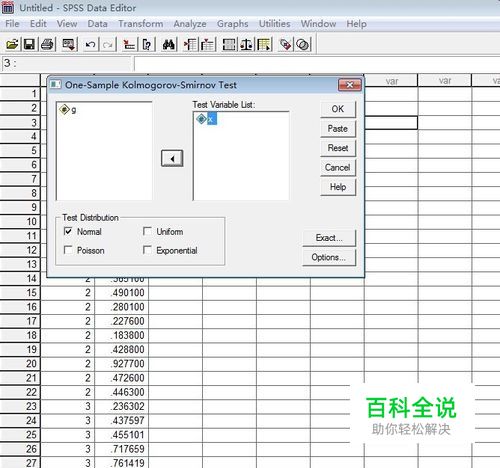
Task: Close the Kolmogorov-Smirnov Test dialog
Action: coord(350,85)
